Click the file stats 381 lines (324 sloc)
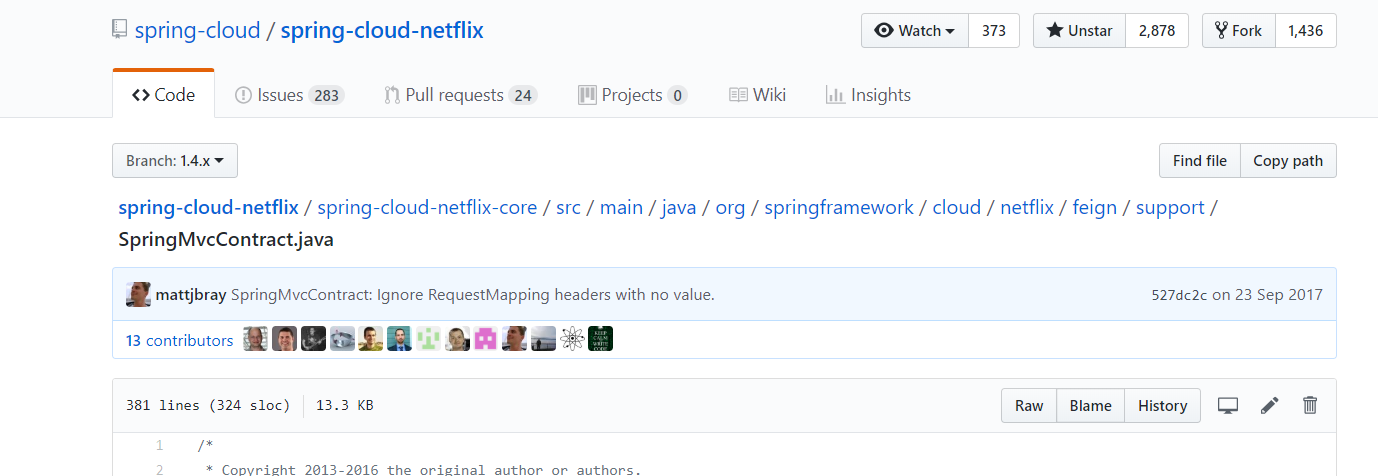Viewport: 1378px width, 476px height. click(x=208, y=406)
